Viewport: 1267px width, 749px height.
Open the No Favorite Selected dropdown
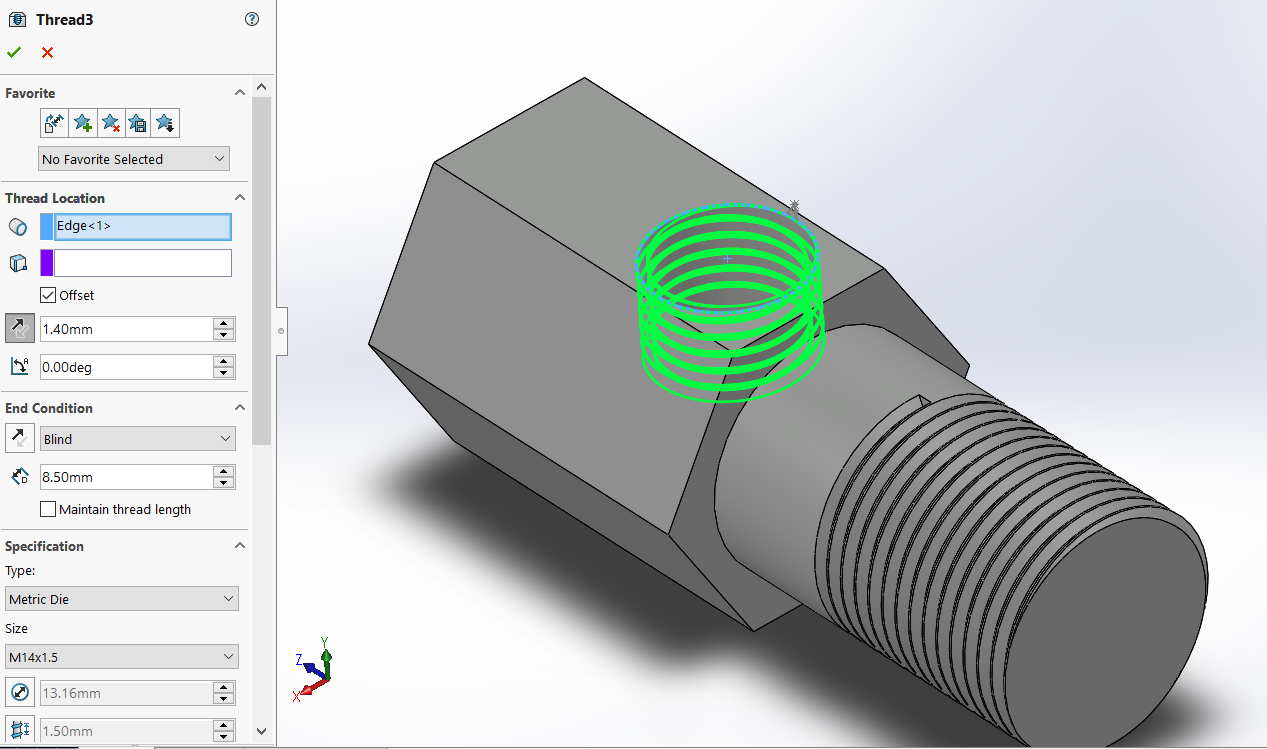pyautogui.click(x=134, y=159)
